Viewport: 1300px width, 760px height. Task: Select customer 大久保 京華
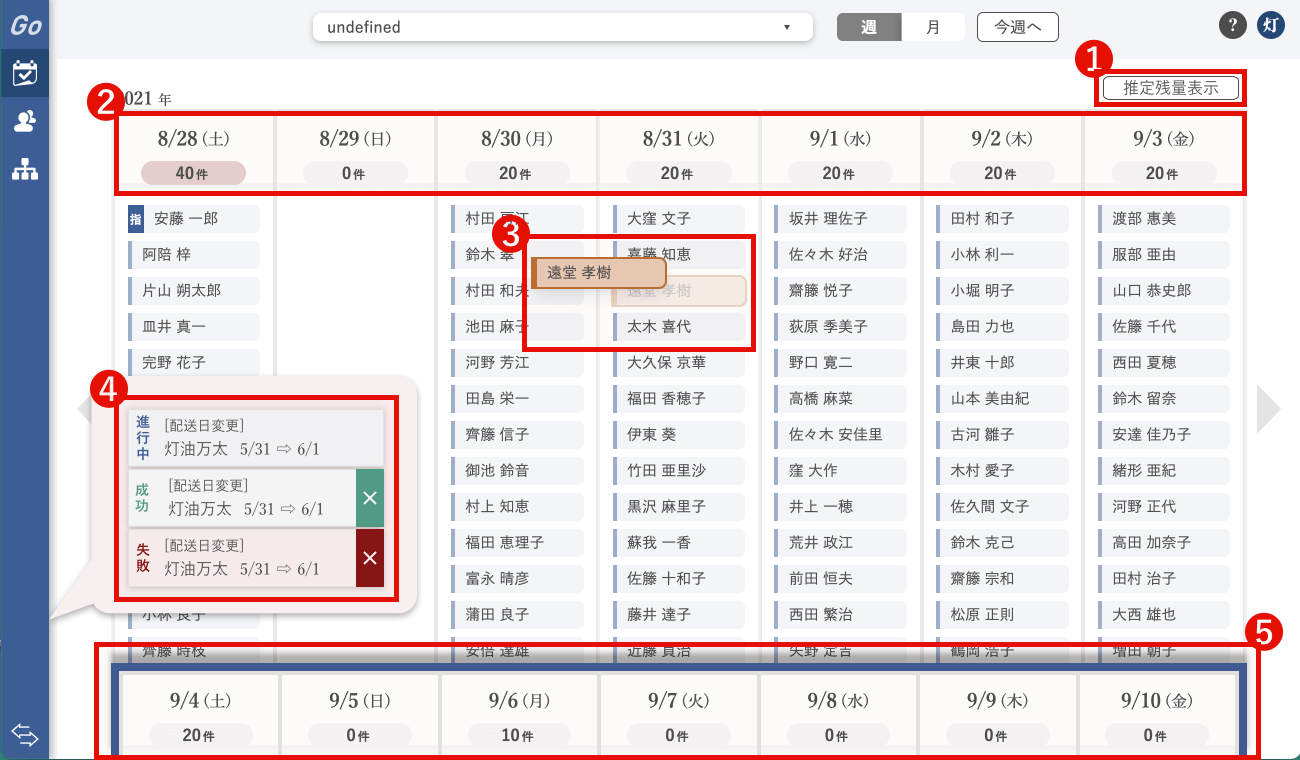[679, 363]
